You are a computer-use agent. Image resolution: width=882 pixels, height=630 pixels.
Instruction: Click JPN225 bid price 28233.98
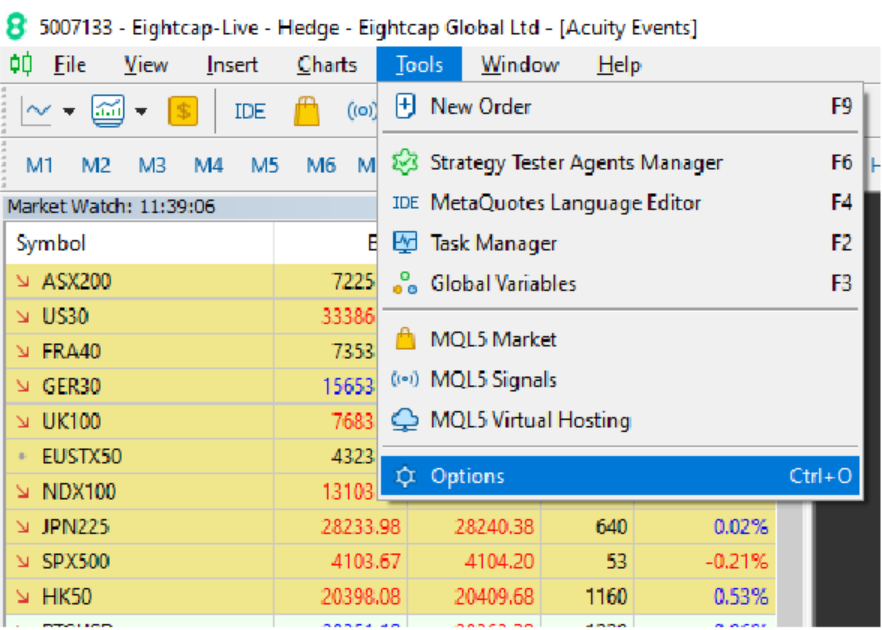pyautogui.click(x=361, y=526)
